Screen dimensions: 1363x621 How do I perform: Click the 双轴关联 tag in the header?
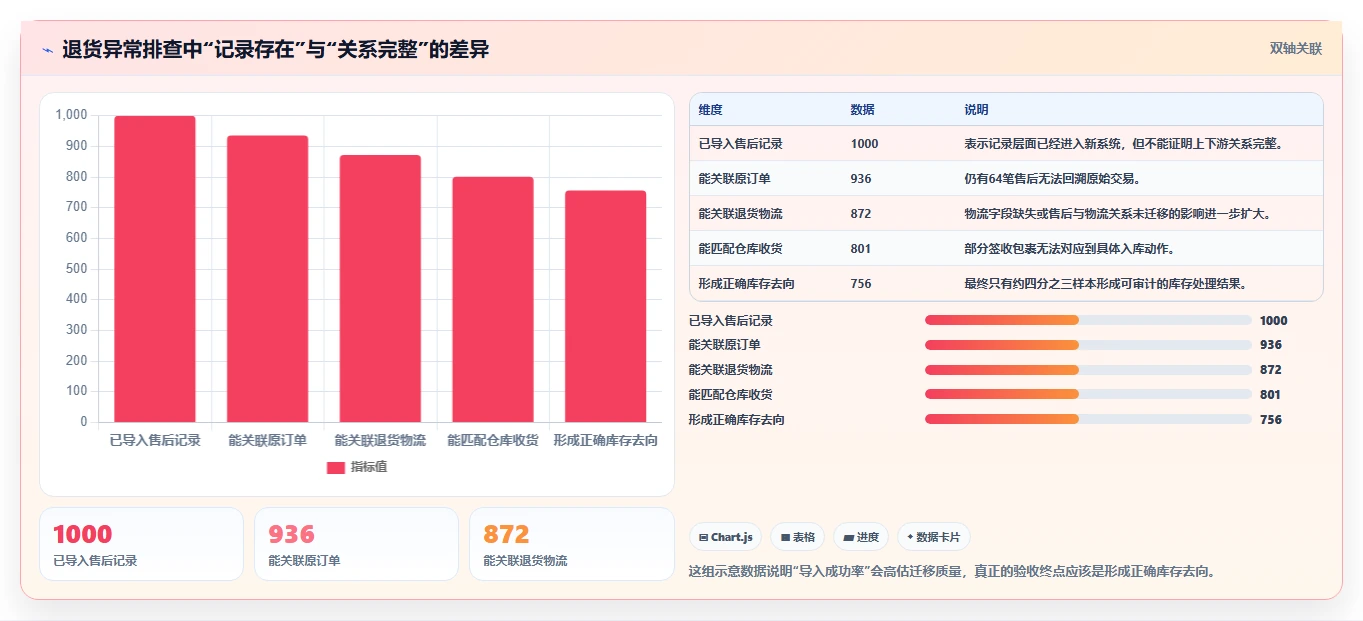(1296, 49)
